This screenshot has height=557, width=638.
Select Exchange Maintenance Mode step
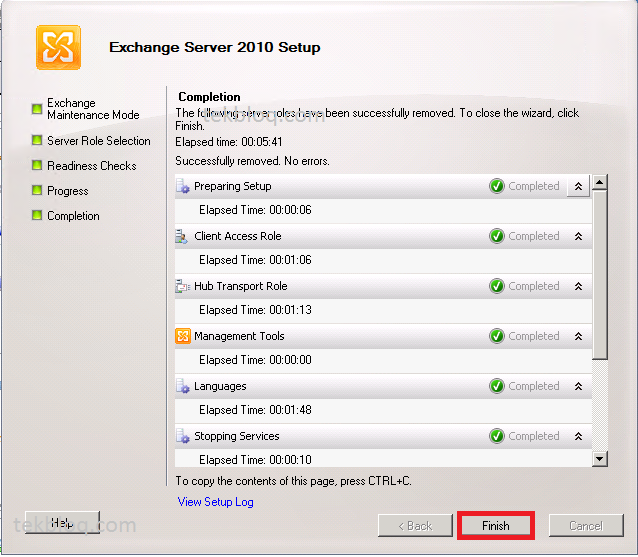coord(93,109)
